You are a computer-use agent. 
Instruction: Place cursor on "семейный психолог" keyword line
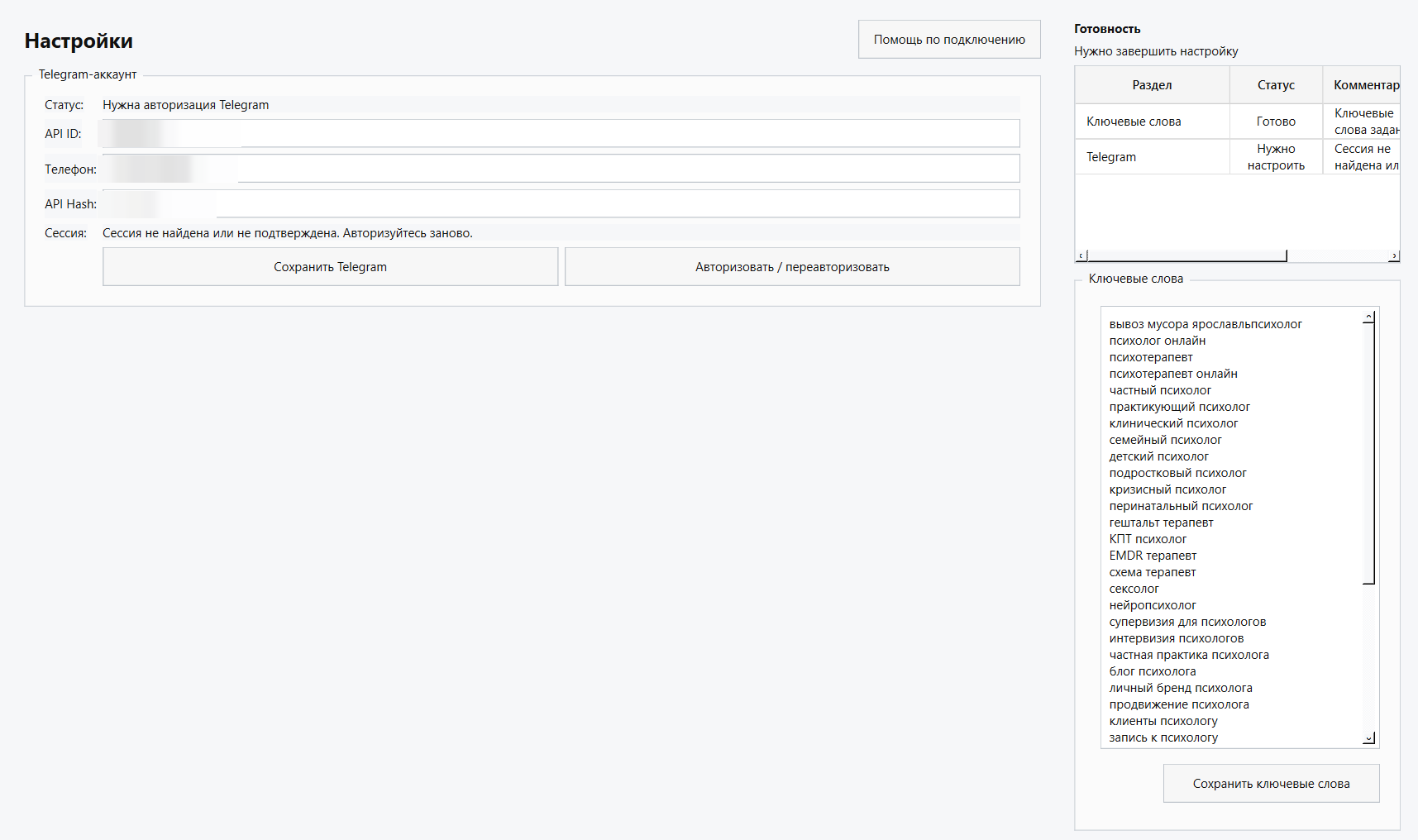[1166, 440]
